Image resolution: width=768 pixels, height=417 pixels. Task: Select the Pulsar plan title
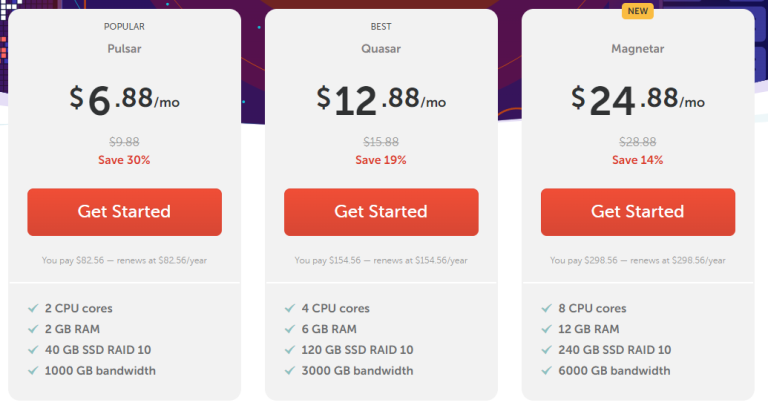(x=124, y=49)
